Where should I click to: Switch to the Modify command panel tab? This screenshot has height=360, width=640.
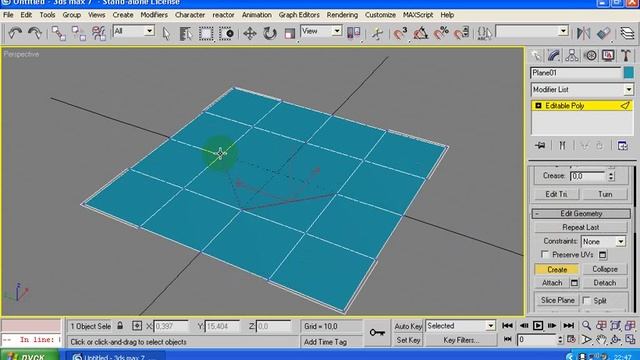(554, 56)
